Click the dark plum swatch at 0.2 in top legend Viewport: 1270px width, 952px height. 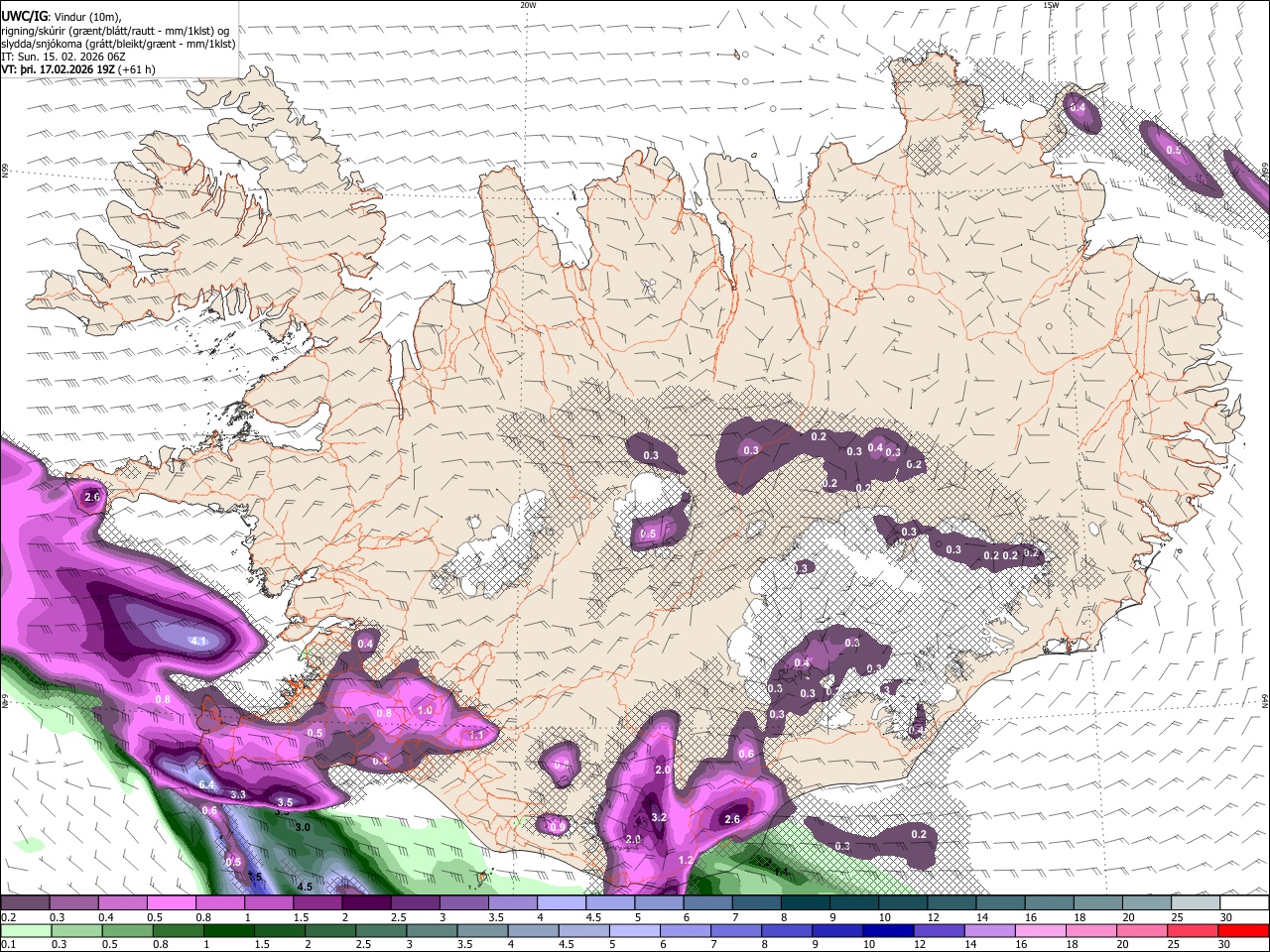click(25, 902)
